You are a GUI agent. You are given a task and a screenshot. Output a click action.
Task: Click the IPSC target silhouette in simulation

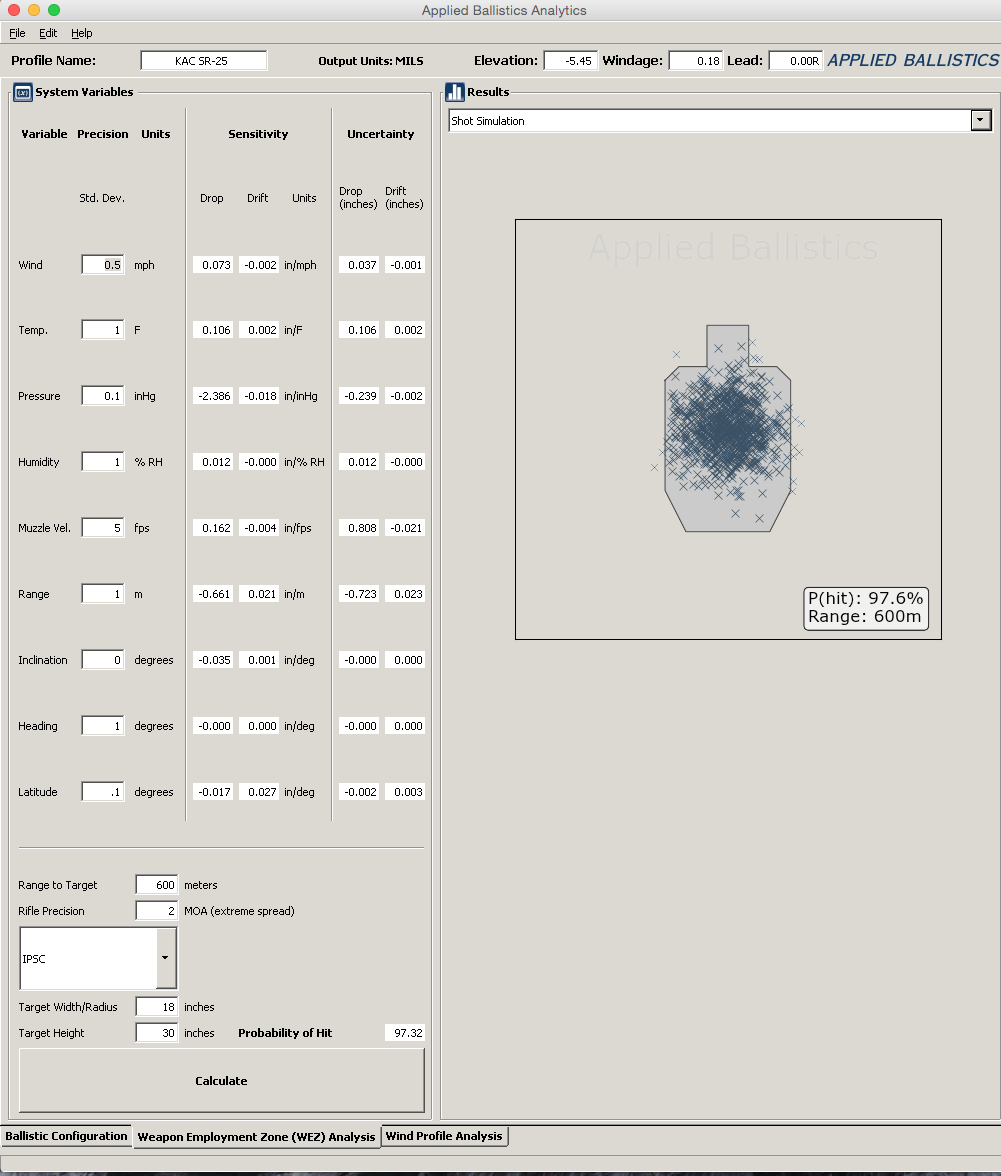[727, 428]
